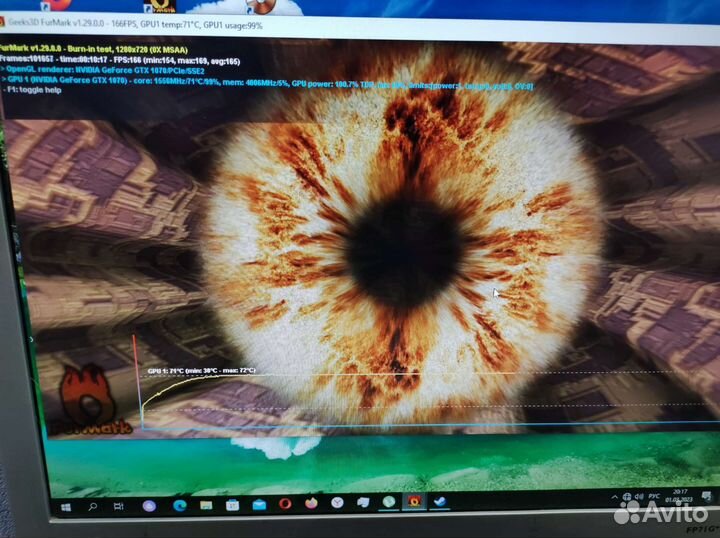Viewport: 720px width, 538px height.
Task: Open the blue checkmark app in the taskbar
Action: [x=440, y=501]
